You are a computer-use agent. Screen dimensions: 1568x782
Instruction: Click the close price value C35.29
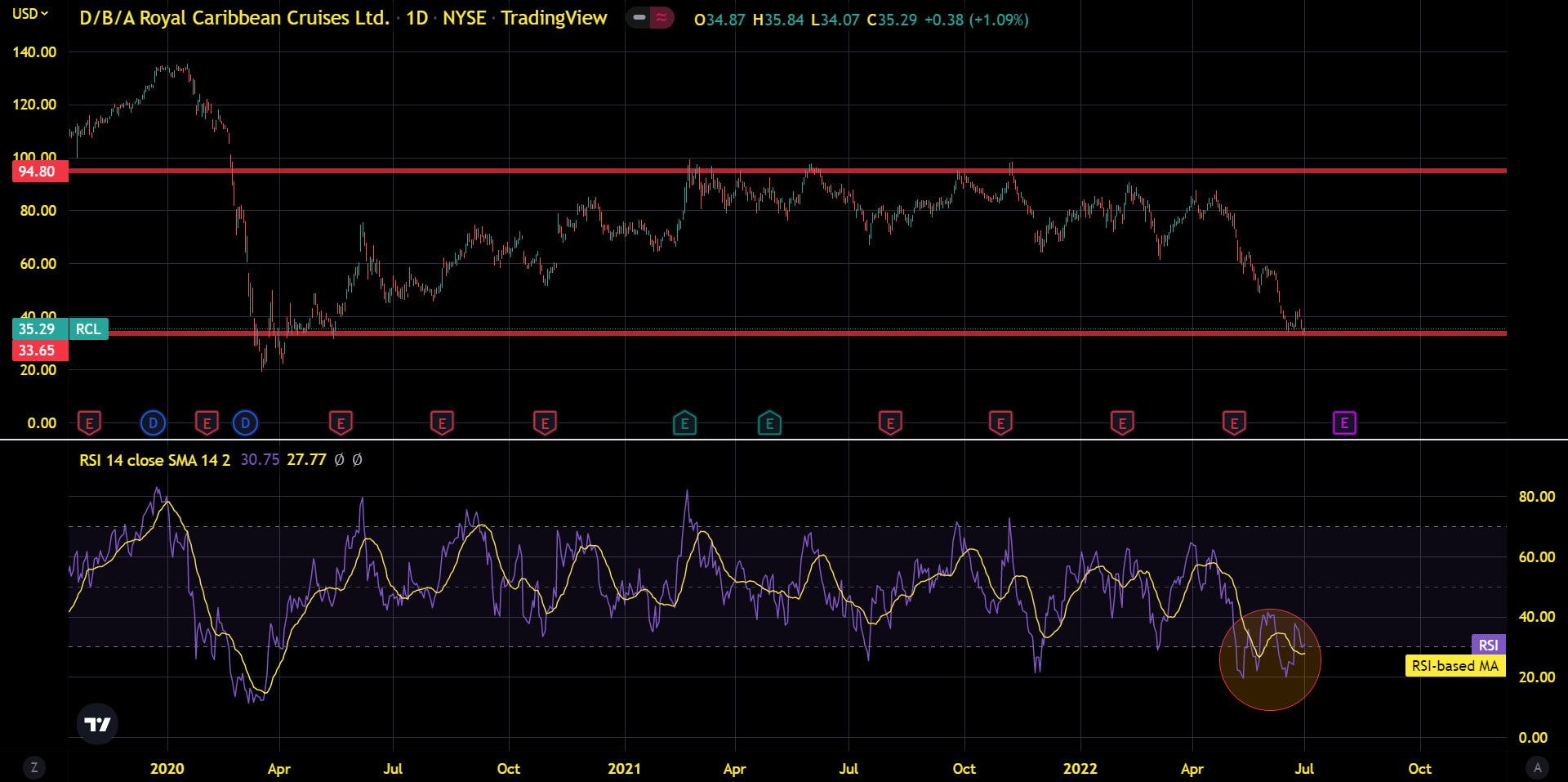[892, 20]
